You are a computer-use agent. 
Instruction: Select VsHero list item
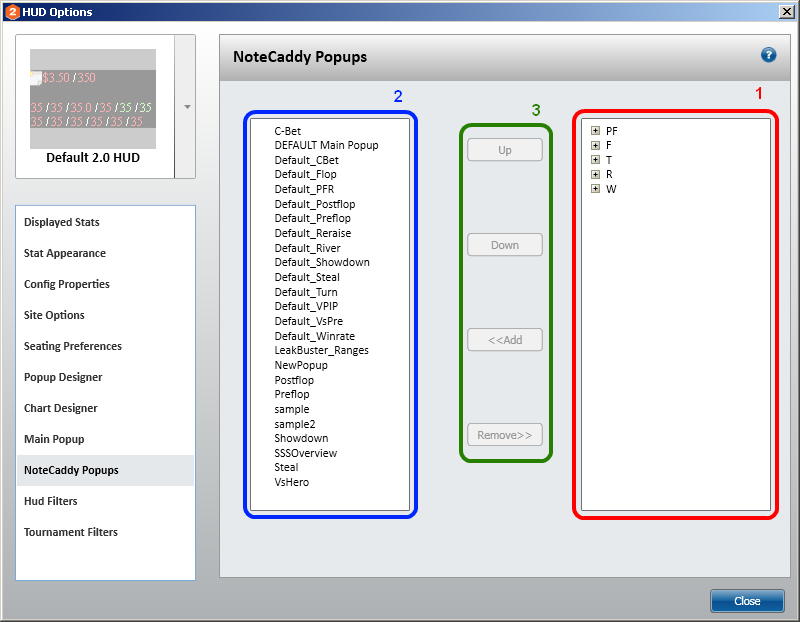(292, 482)
